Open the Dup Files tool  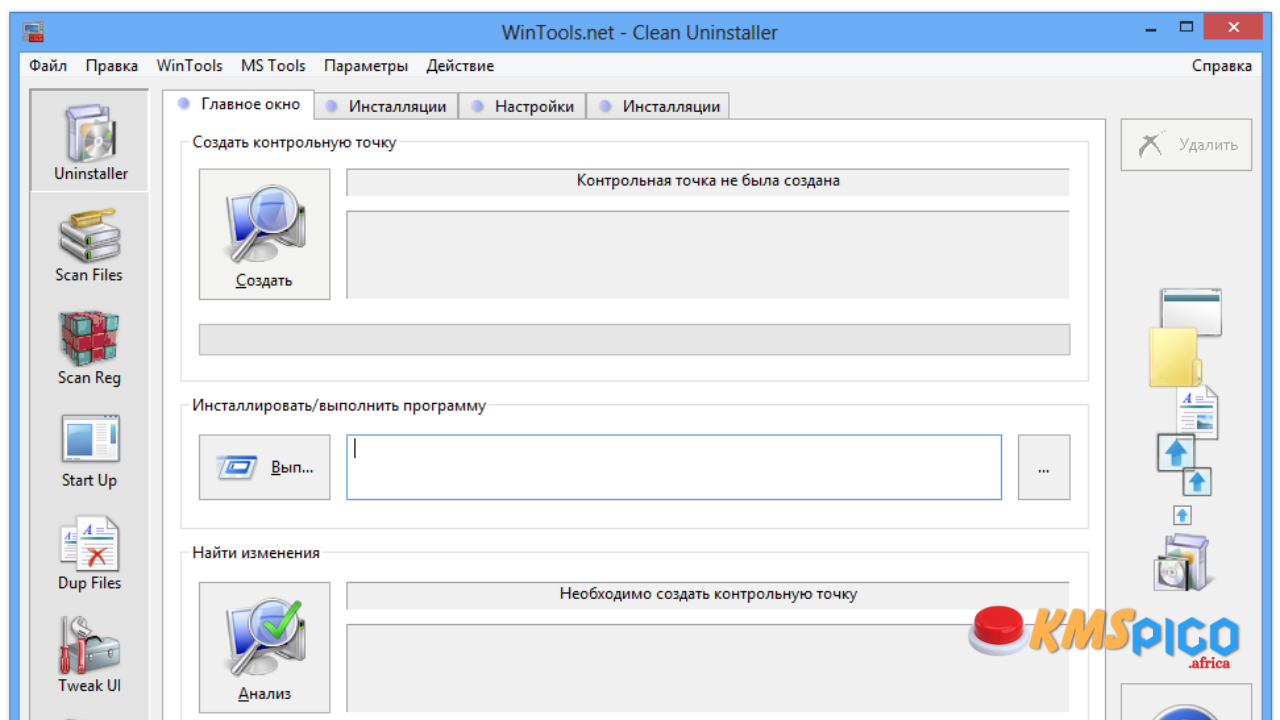[89, 554]
